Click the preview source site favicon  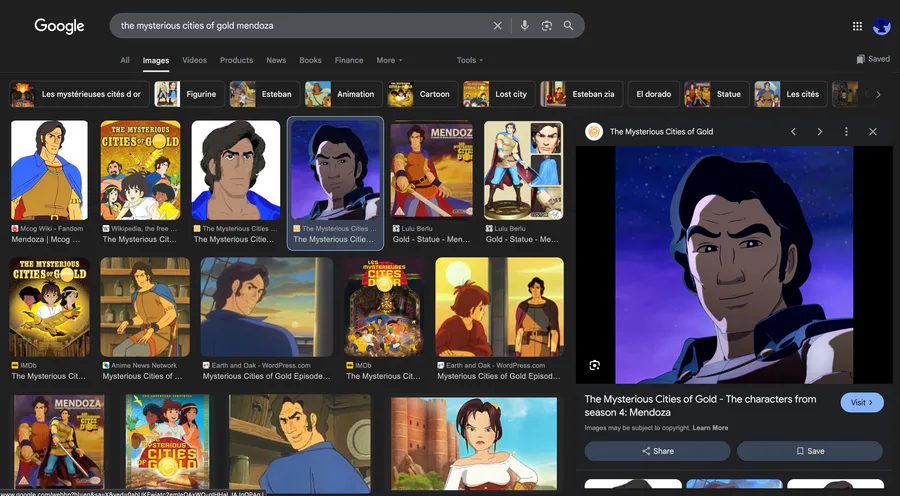point(594,131)
